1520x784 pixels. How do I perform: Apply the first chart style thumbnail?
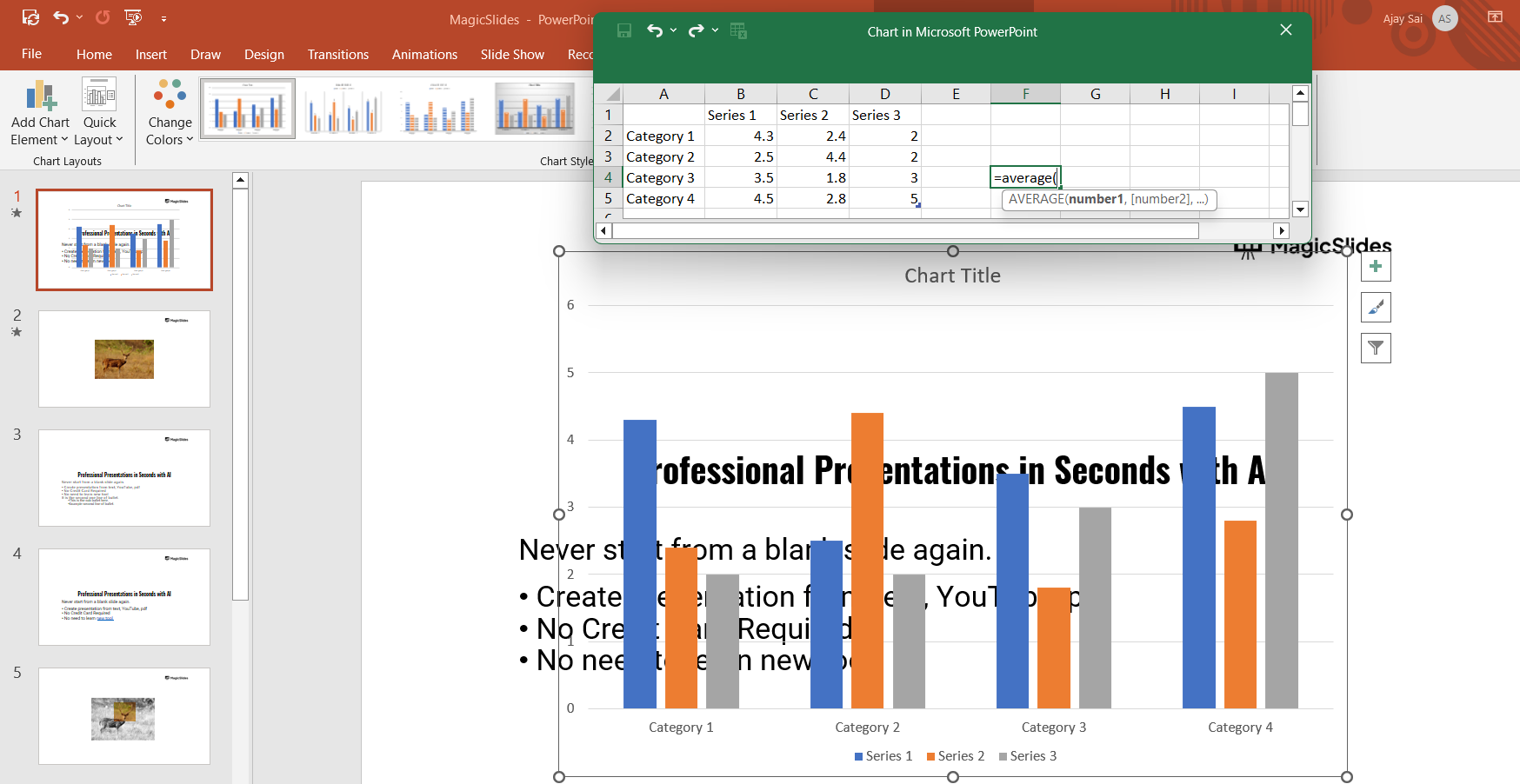point(248,109)
